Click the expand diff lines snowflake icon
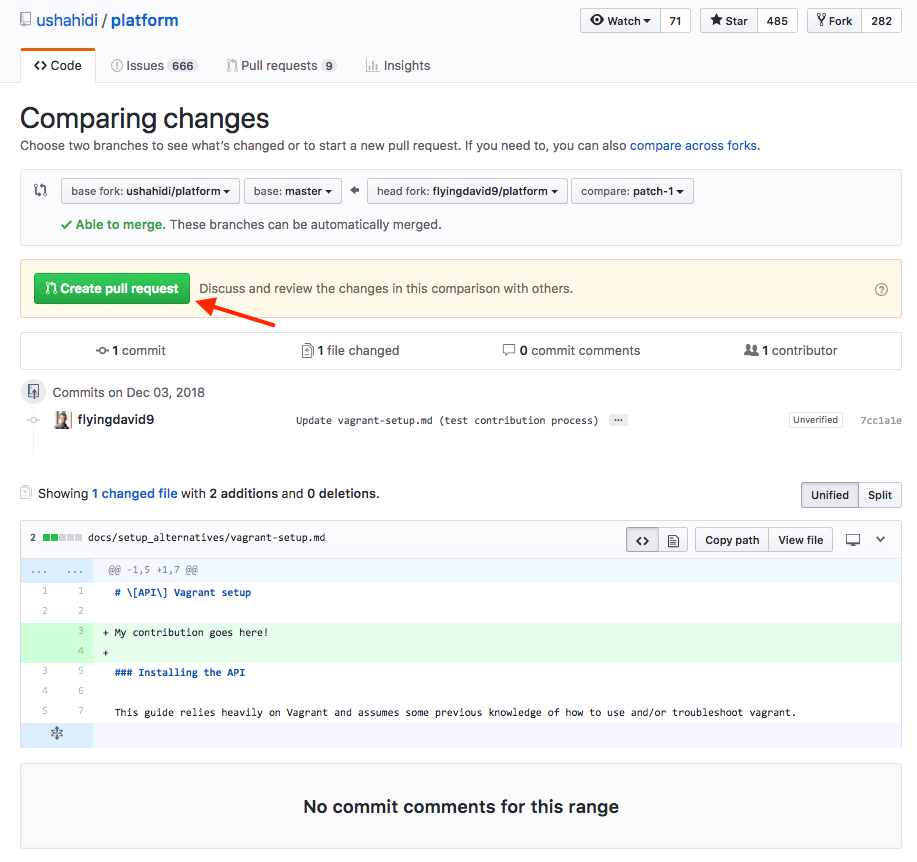Viewport: 917px width, 862px height. coord(57,734)
